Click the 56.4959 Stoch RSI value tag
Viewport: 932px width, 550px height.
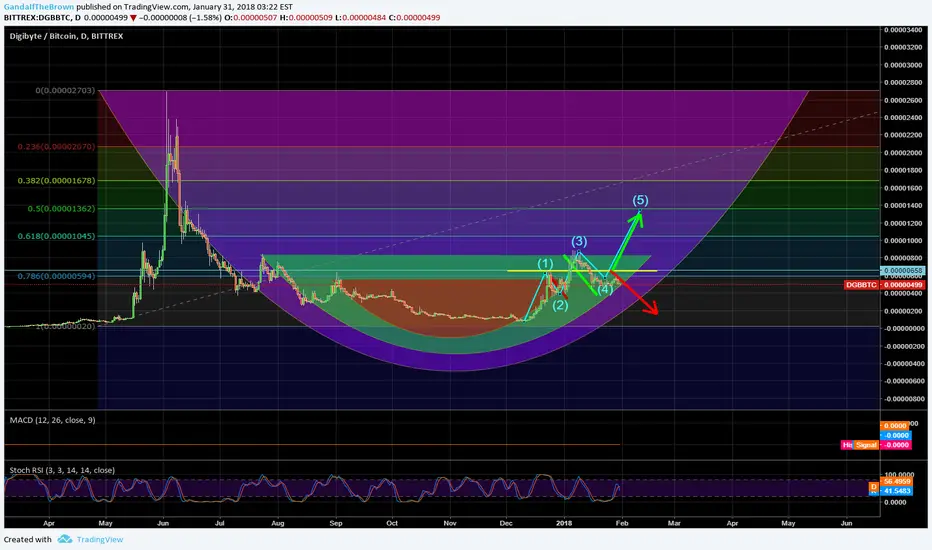coord(897,482)
